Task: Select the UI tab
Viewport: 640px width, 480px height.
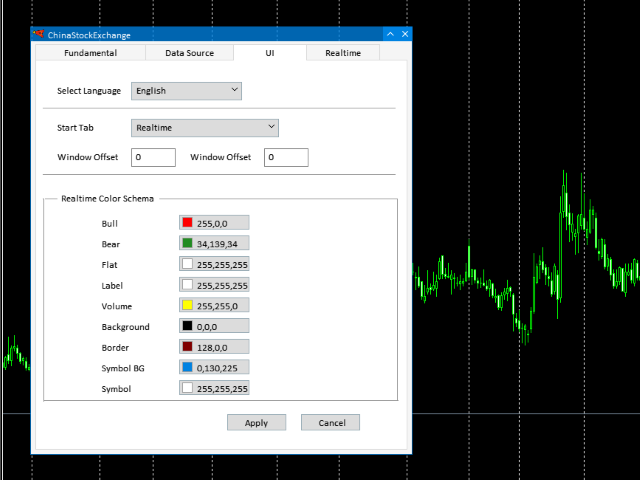Action: coord(269,53)
